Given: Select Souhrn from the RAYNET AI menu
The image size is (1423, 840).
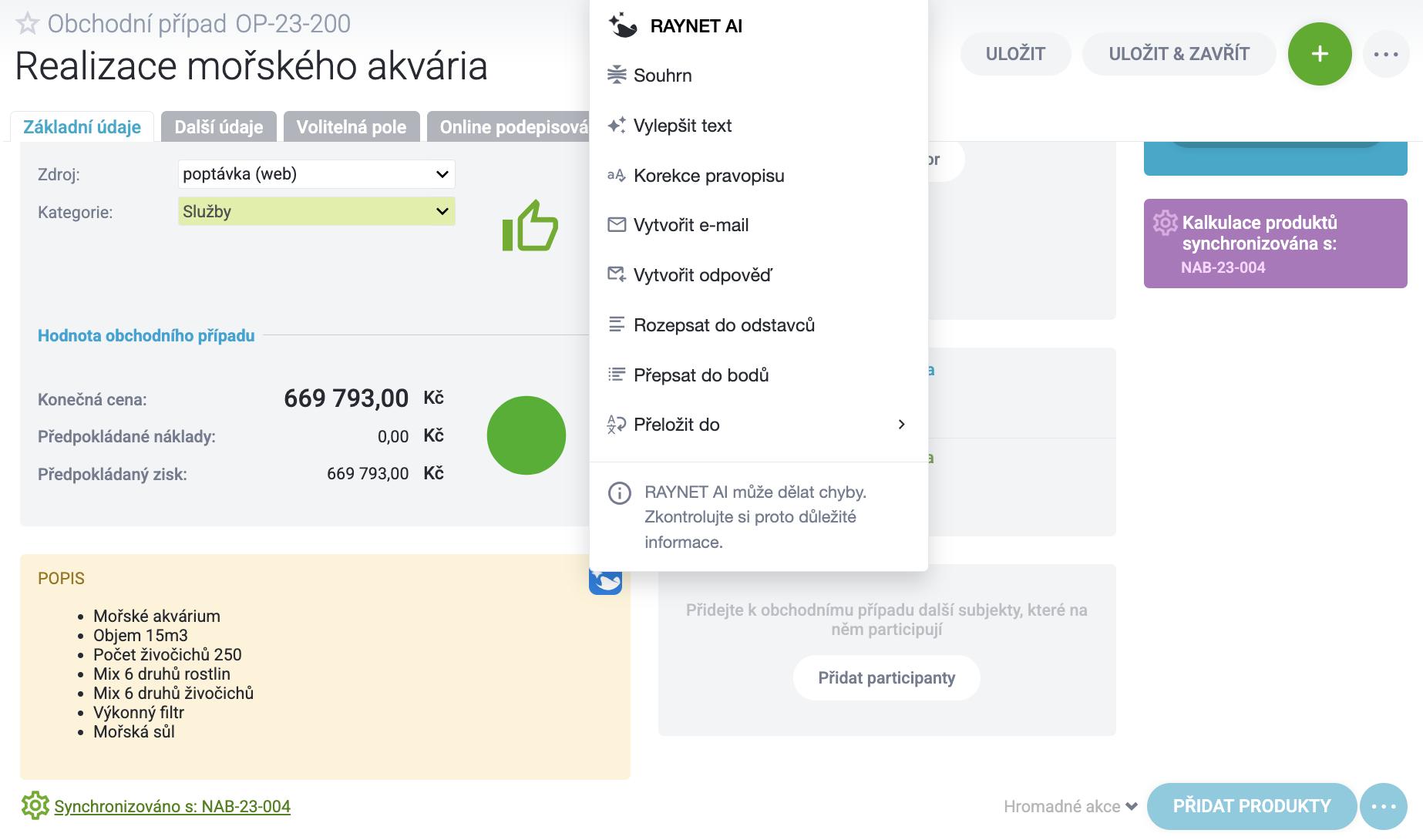Looking at the screenshot, I should 662,76.
